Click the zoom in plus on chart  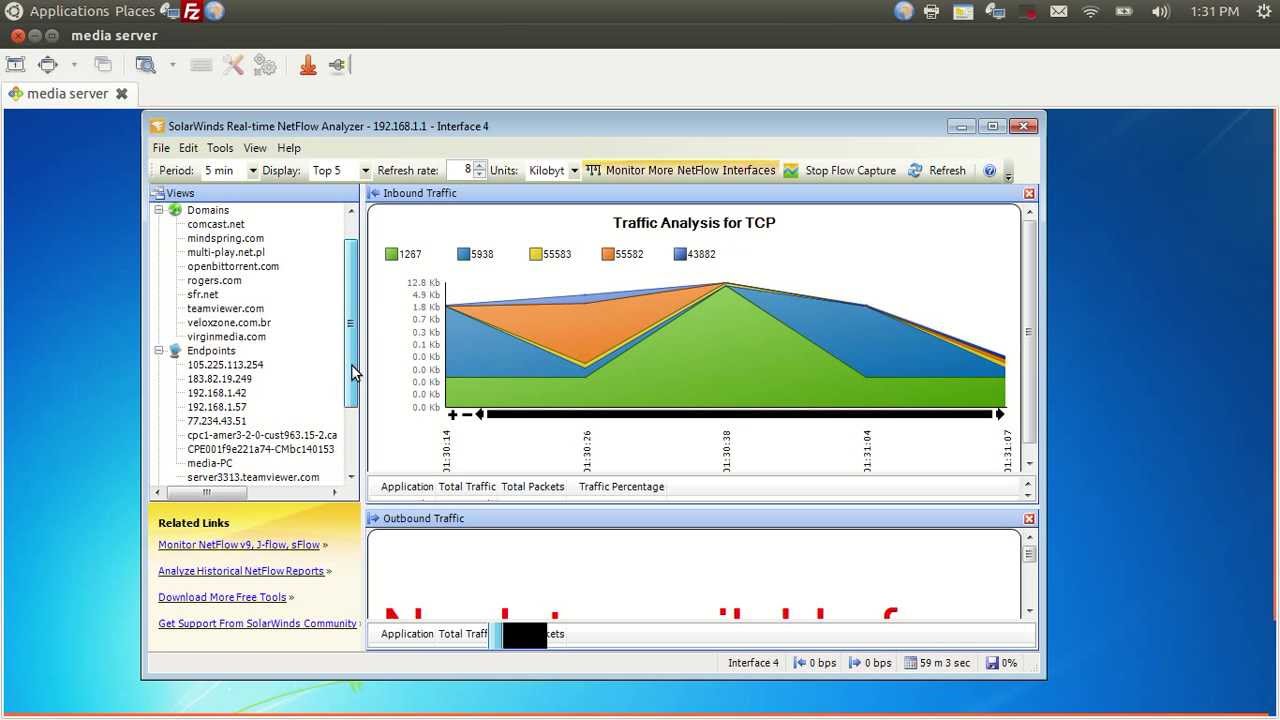coord(453,414)
